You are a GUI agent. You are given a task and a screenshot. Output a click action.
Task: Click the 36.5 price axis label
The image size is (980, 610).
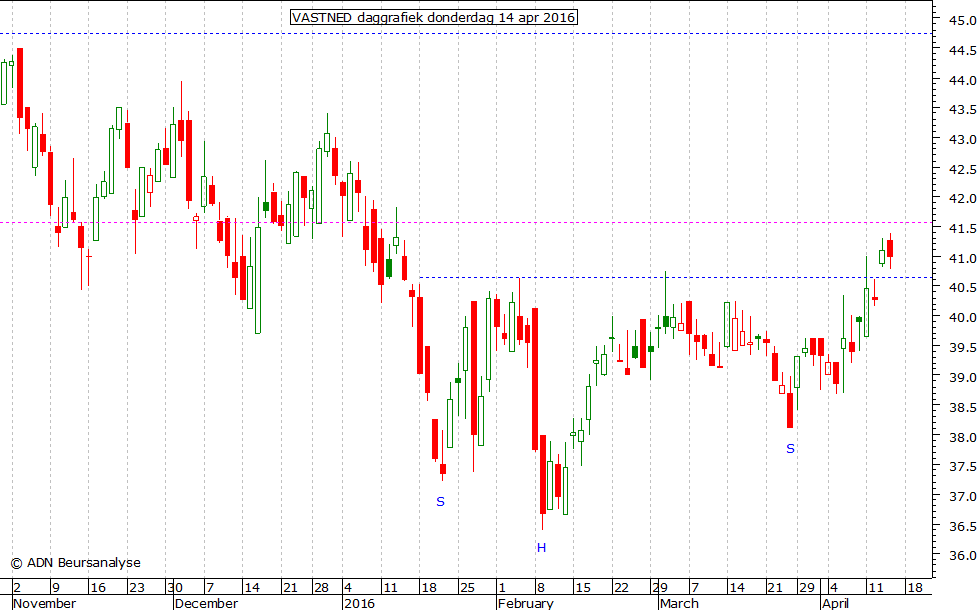[962, 526]
